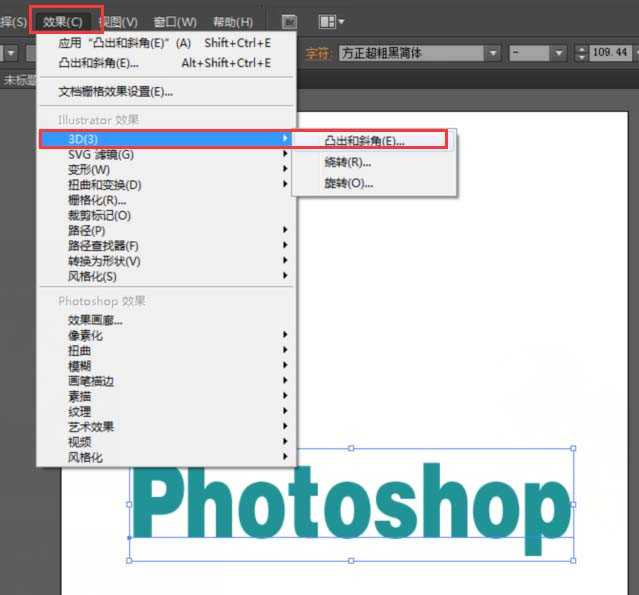Viewport: 639px width, 595px height.
Task: Click 文档栅格效果设置(E)... menu entry
Action: coord(115,92)
